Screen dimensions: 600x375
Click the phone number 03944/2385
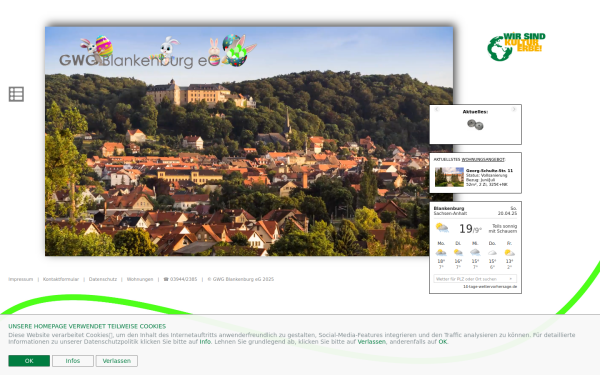(180, 279)
